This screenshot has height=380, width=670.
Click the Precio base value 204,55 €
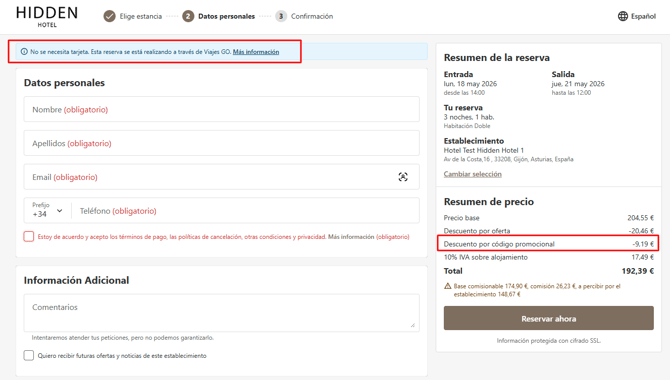[x=641, y=218]
